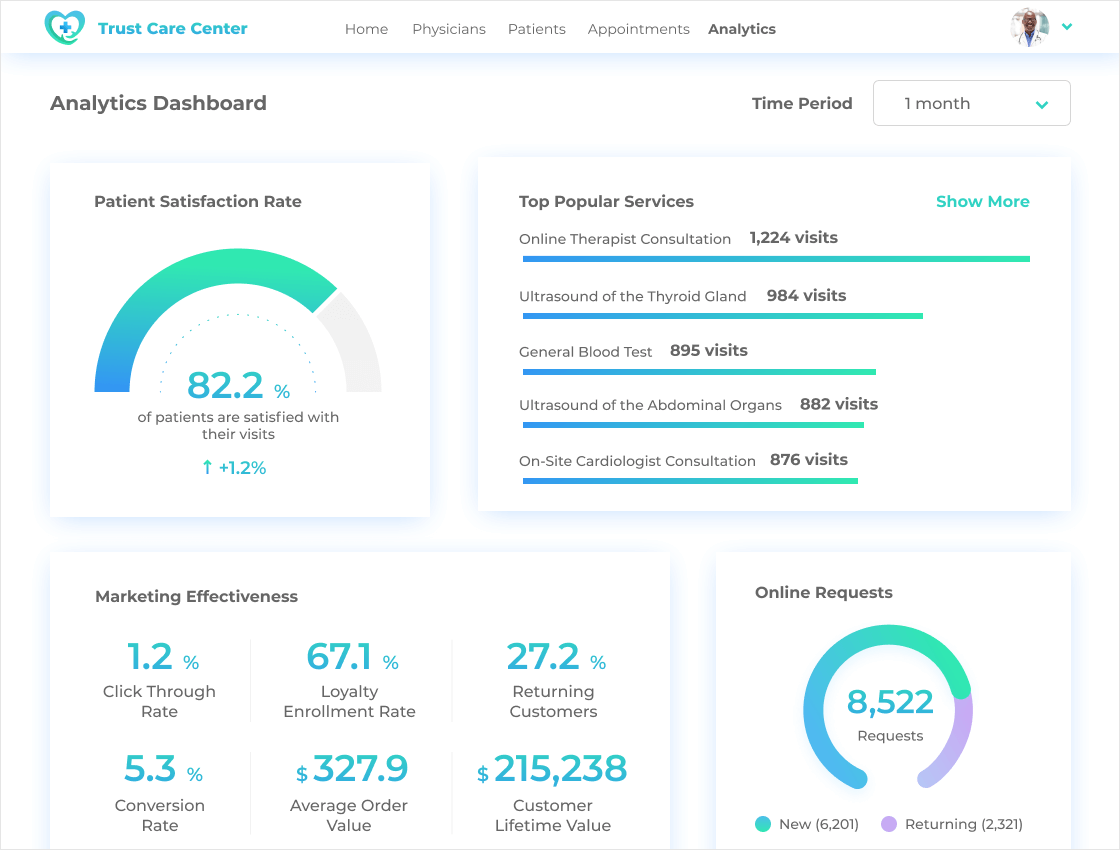Click the Online Therapist Consultation bar
The height and width of the screenshot is (850, 1120).
(x=775, y=259)
